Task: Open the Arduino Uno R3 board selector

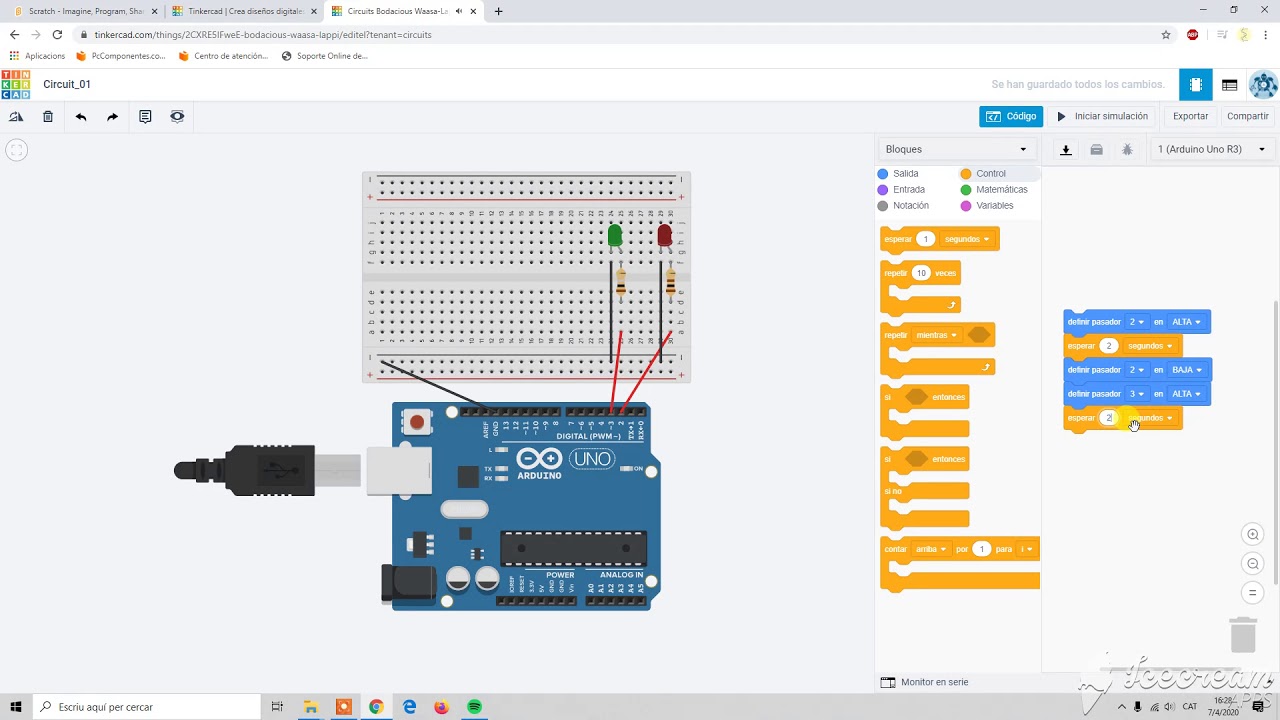Action: [x=1211, y=149]
